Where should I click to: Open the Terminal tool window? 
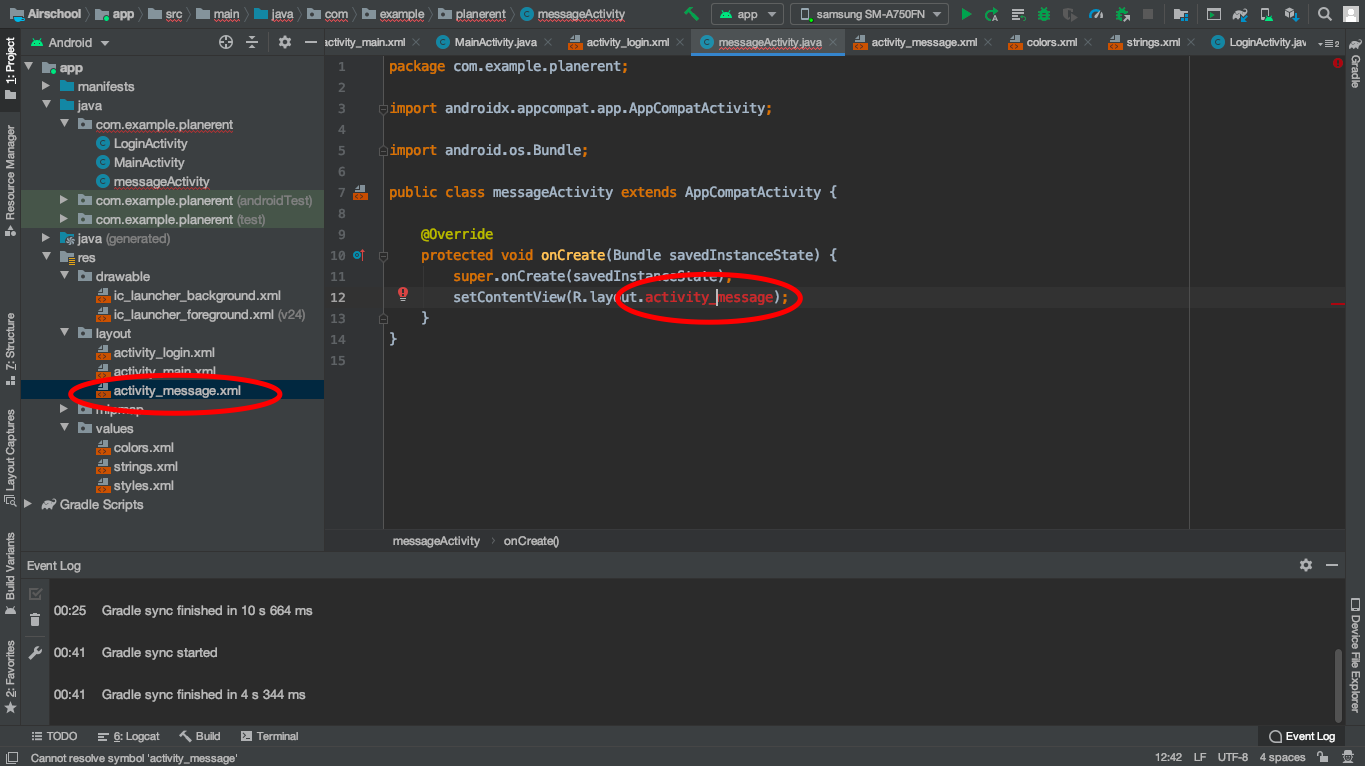(268, 736)
